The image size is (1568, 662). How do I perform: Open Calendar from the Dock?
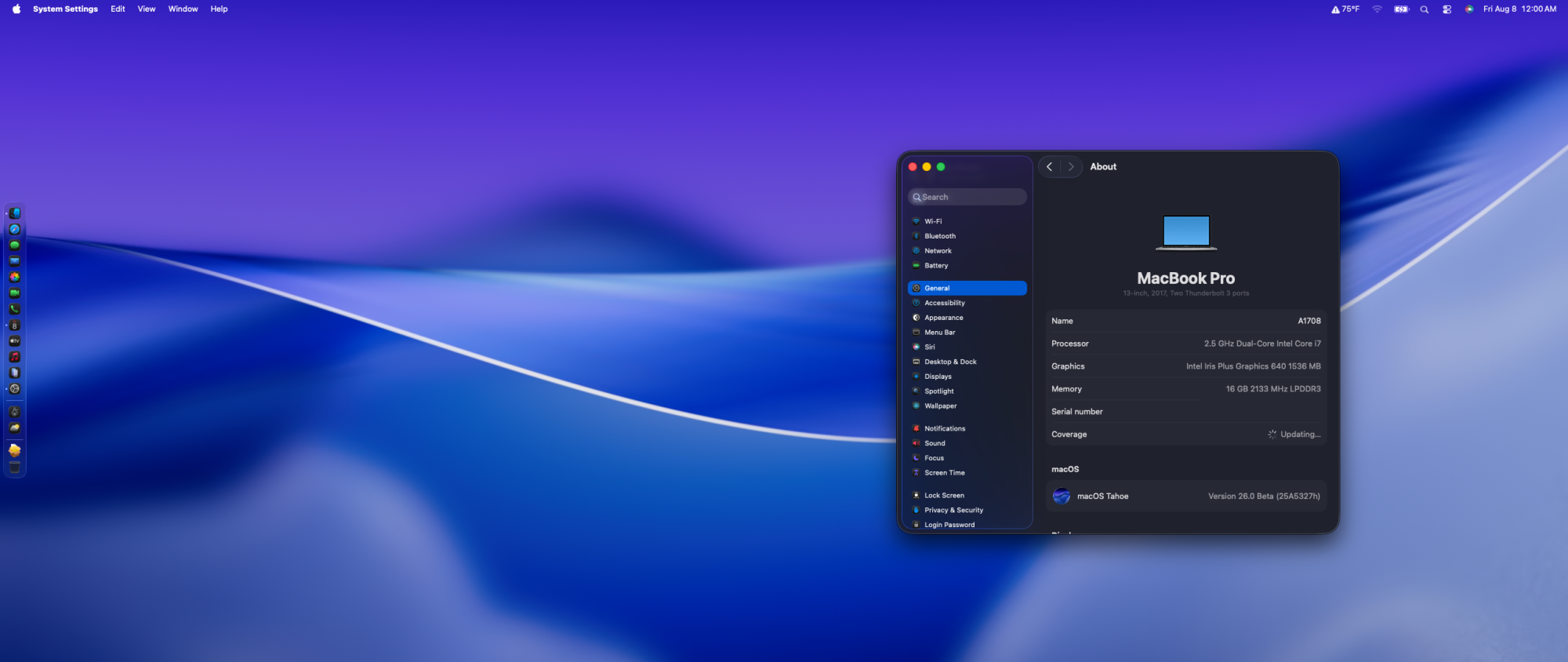[14, 325]
